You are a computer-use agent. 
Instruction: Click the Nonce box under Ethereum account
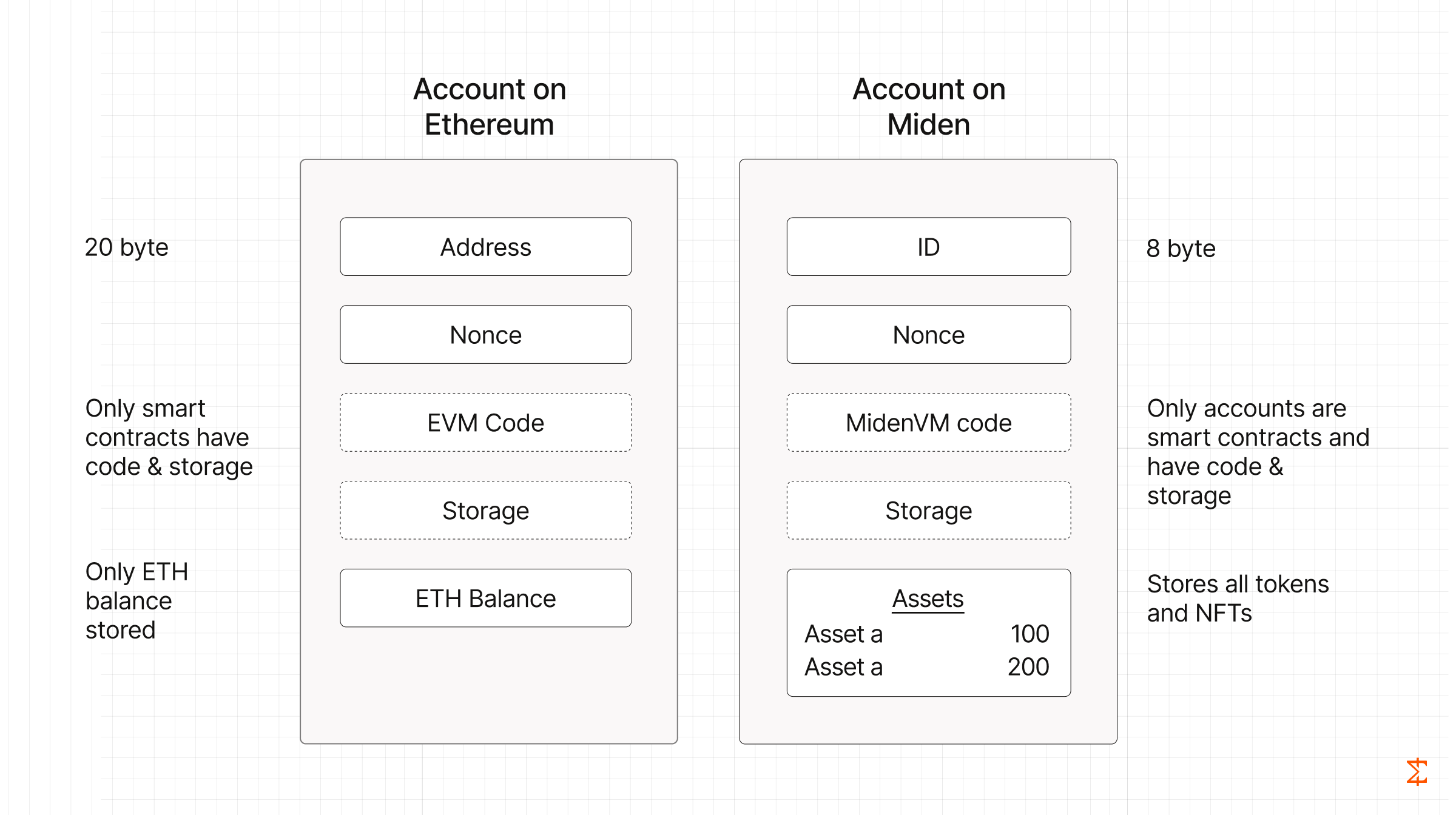click(x=485, y=335)
